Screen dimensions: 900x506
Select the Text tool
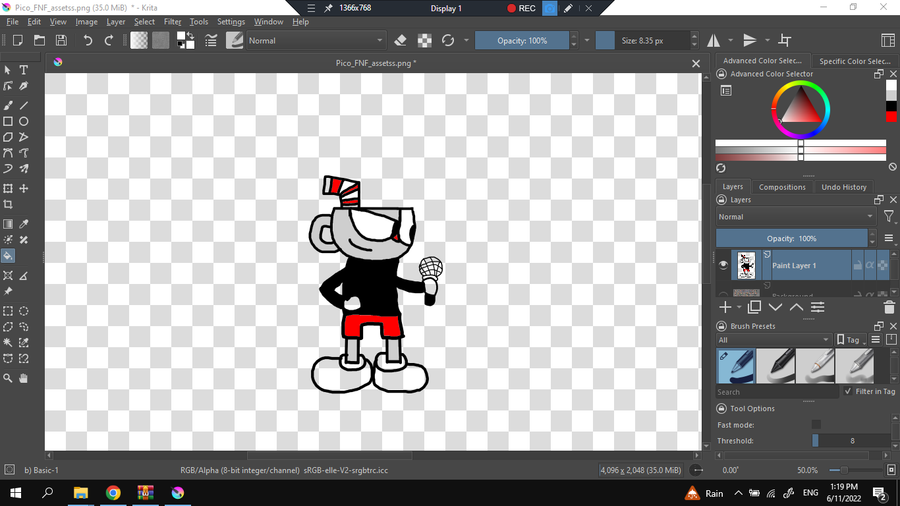24,70
